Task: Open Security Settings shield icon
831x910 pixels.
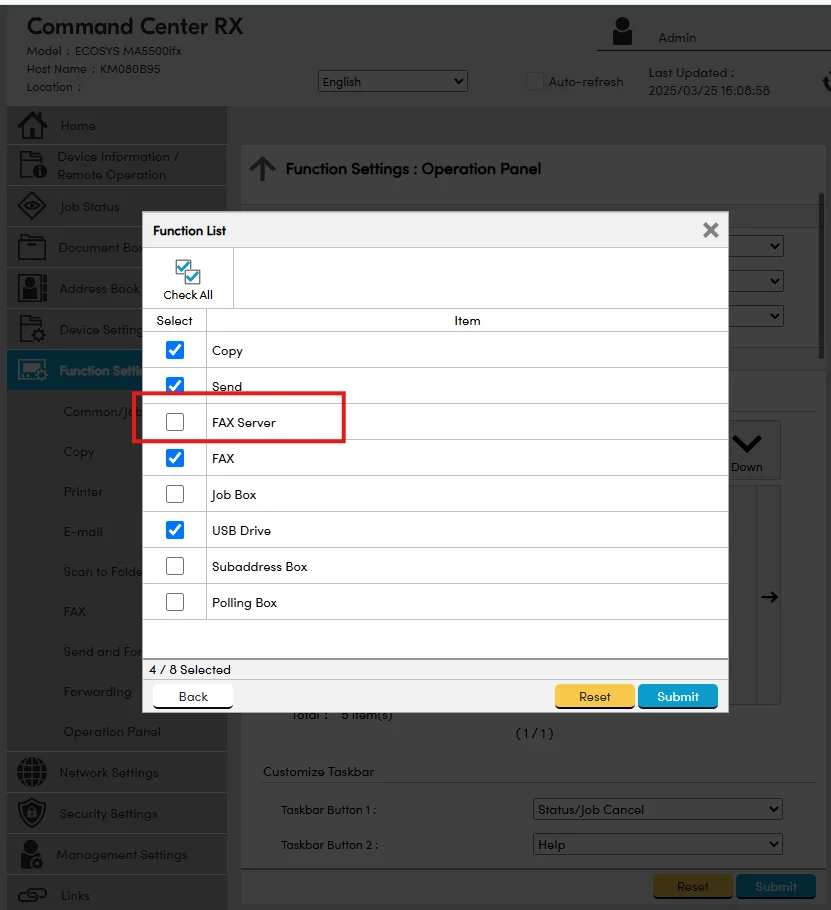Action: (x=33, y=813)
